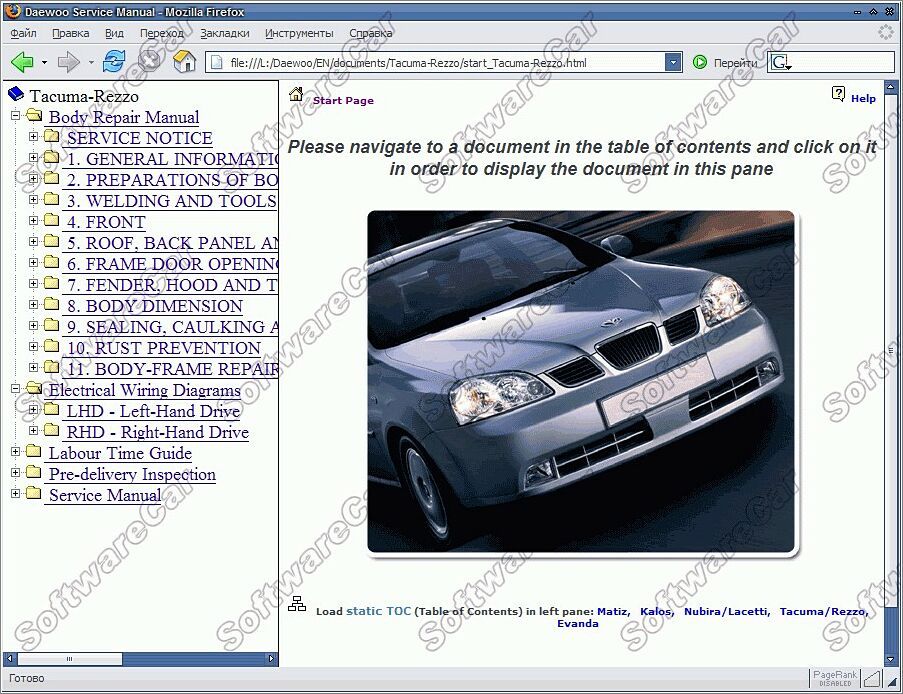
Task: Select 8. BODY DIMENSION in tree
Action: [x=154, y=306]
